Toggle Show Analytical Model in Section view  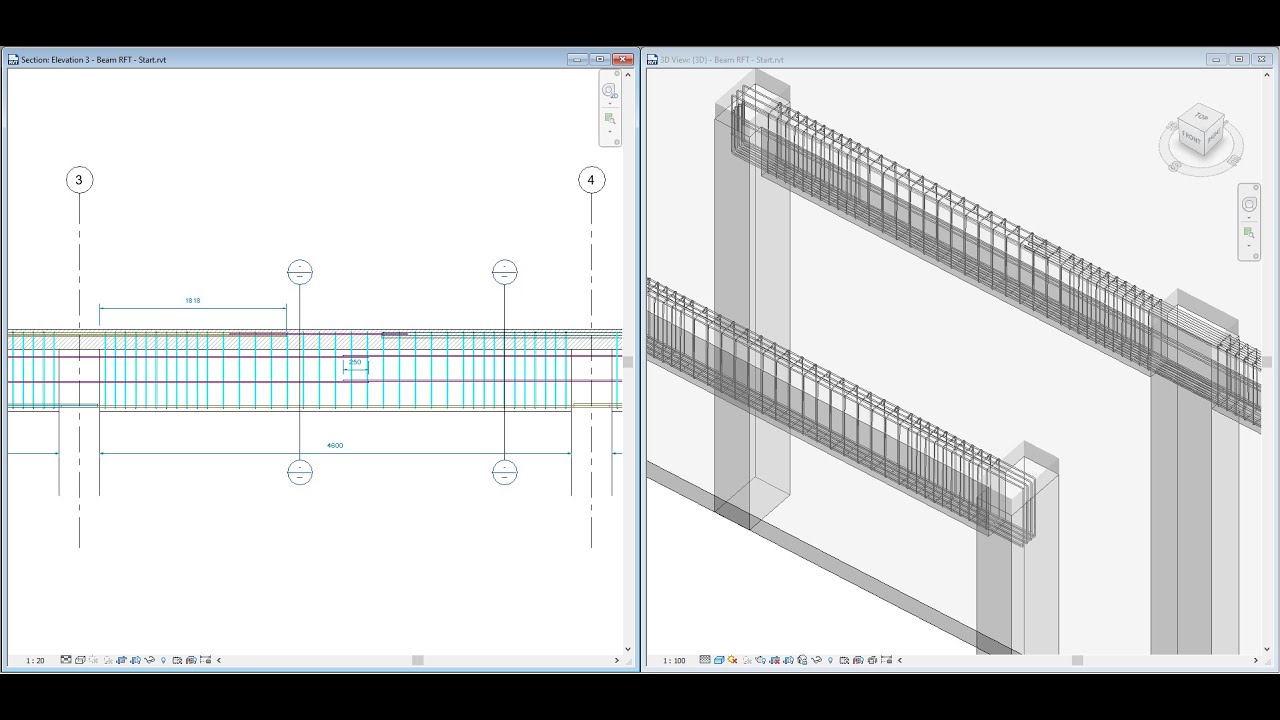[191, 660]
